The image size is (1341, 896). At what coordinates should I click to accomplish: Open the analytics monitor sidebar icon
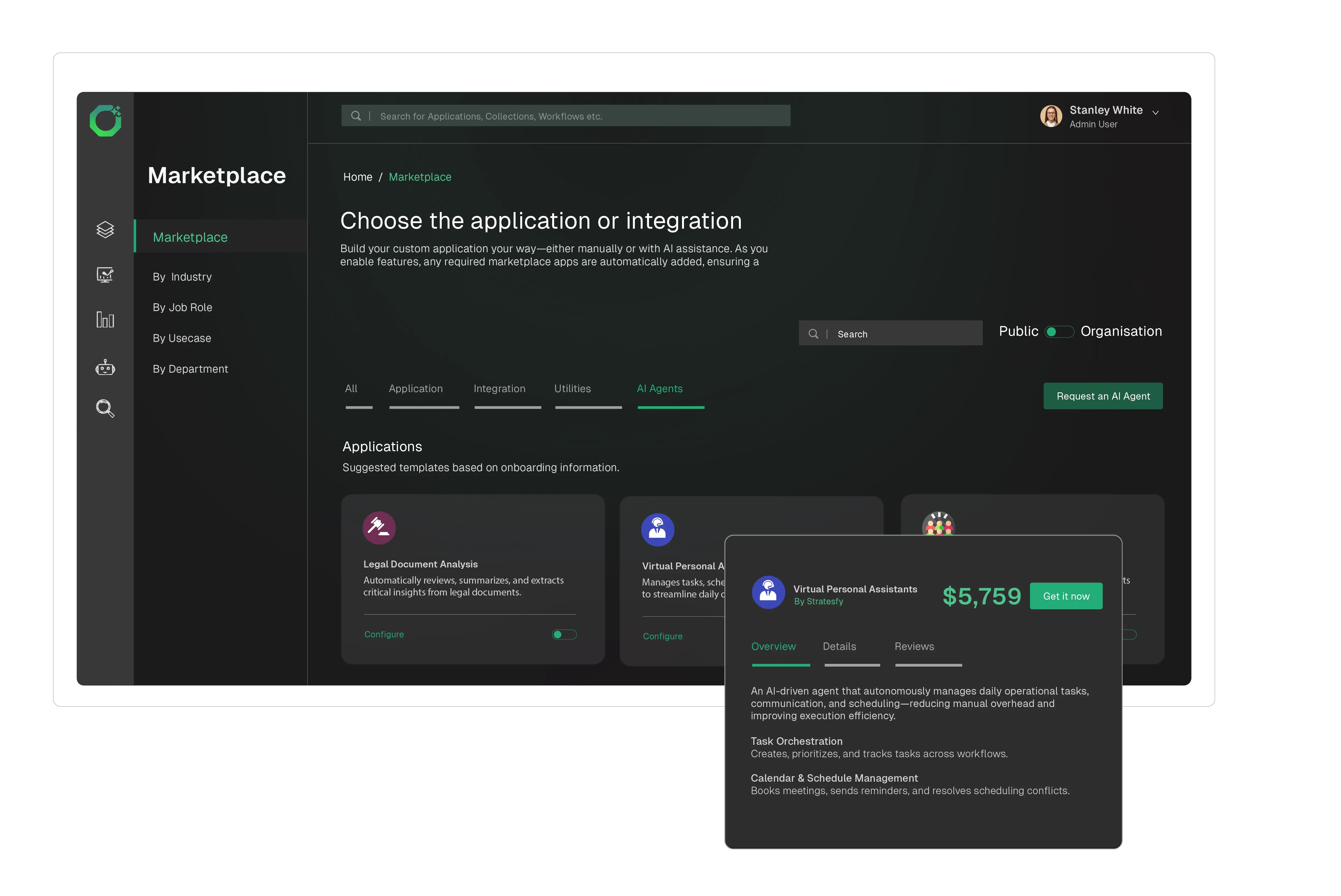coord(105,275)
